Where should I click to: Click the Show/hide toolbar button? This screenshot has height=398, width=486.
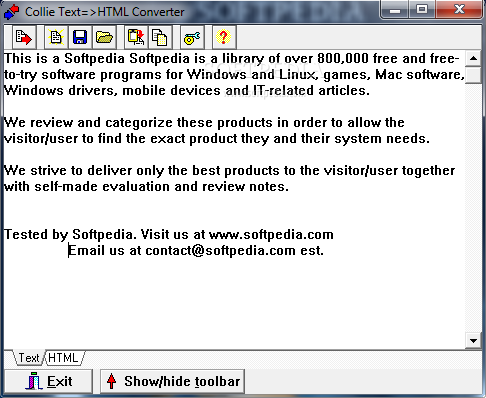pos(172,381)
